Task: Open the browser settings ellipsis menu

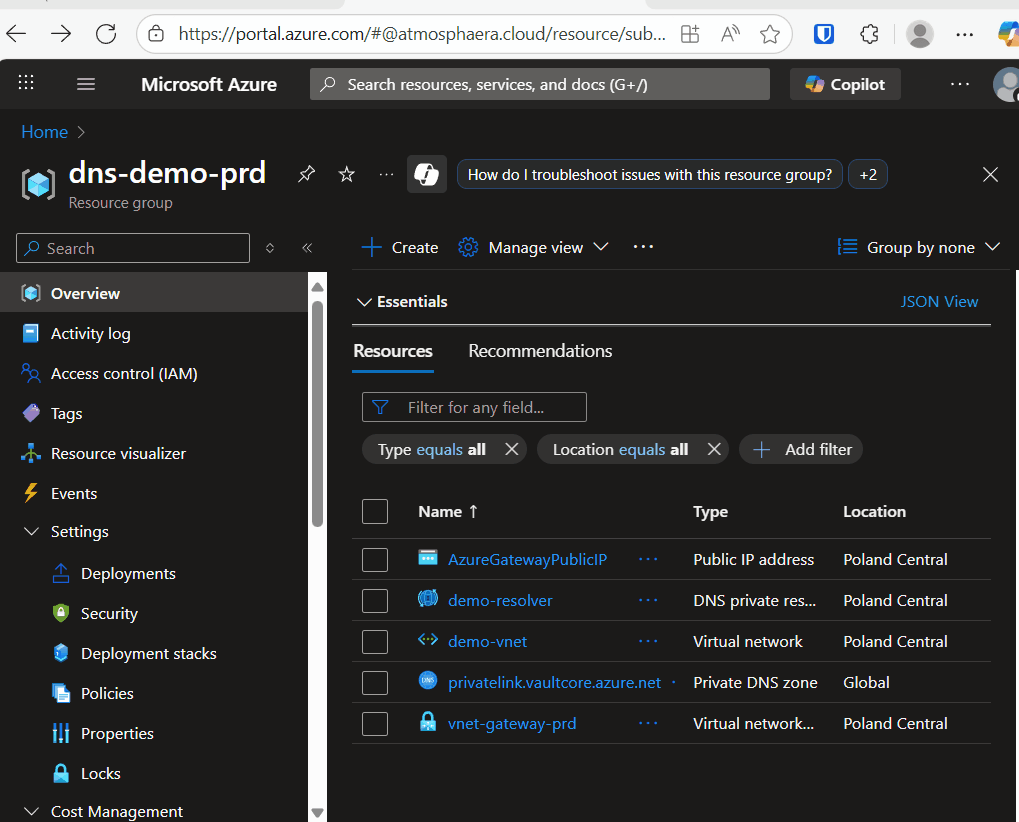Action: (965, 34)
